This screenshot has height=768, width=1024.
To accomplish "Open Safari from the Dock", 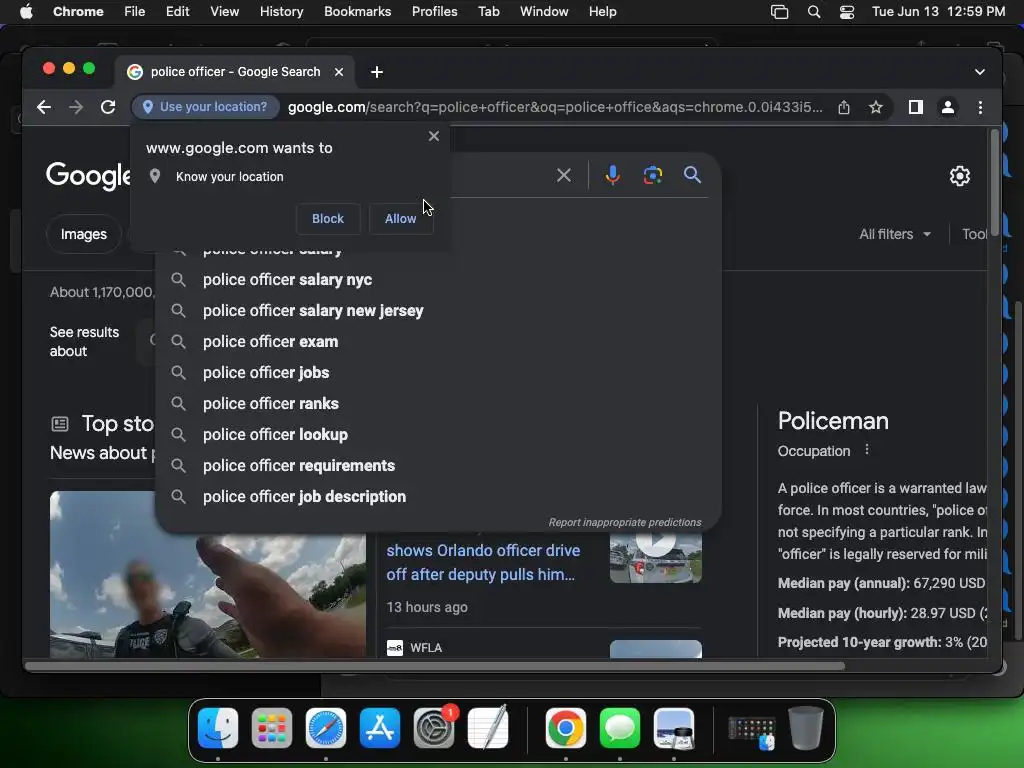I will tap(326, 728).
